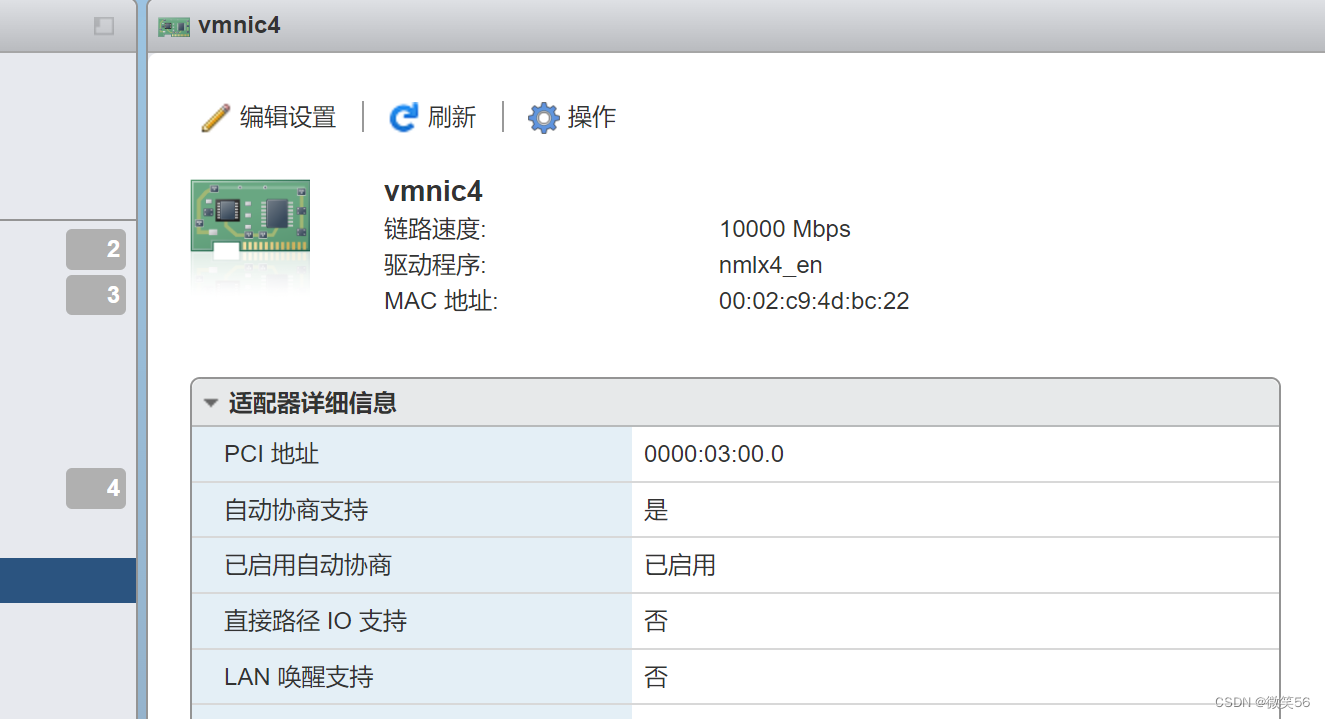Click the gray badge numbered 4
Screen dimensions: 1325x719
tap(97, 488)
